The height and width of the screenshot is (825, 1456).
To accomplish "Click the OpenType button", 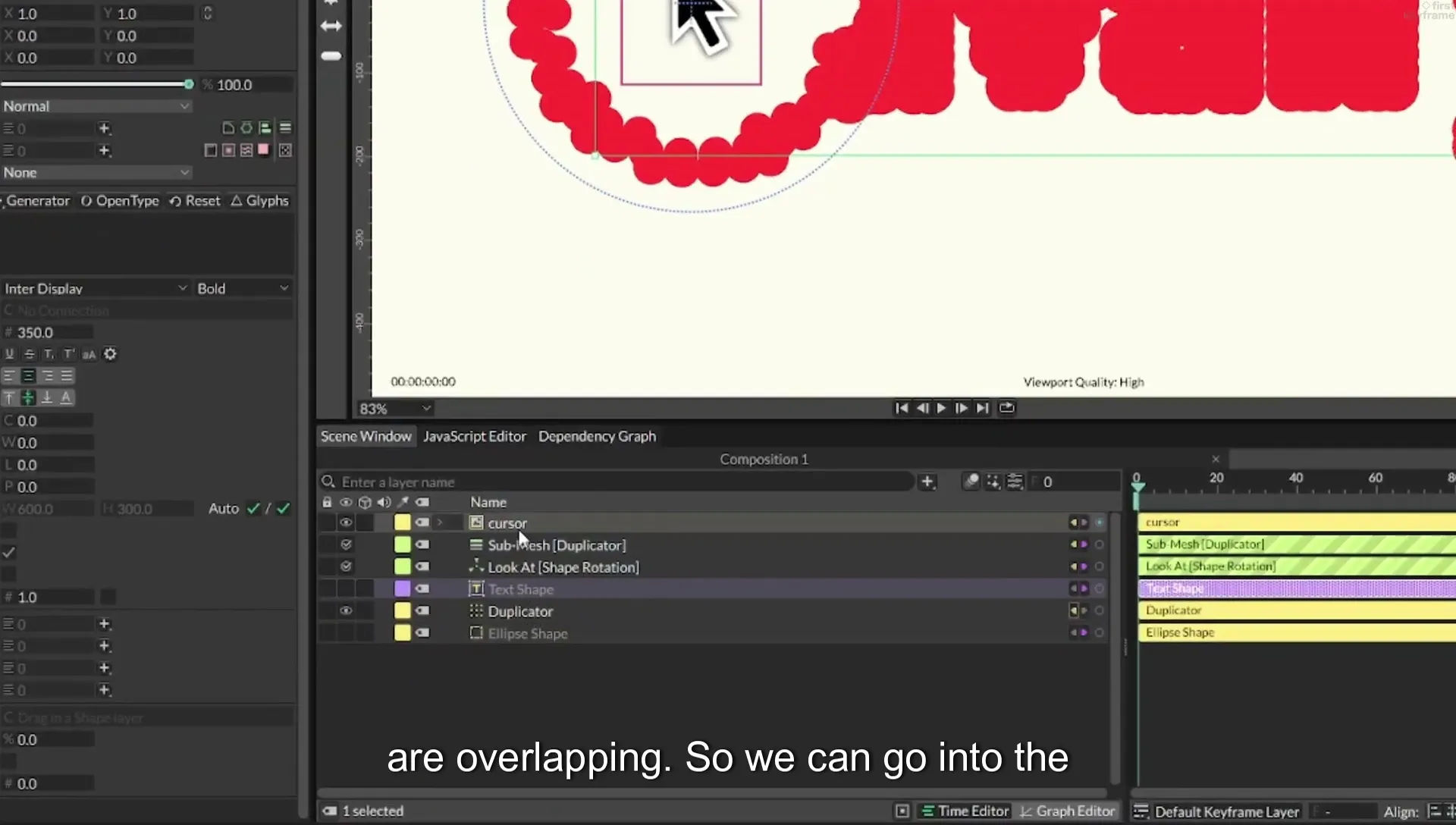I will tap(120, 201).
